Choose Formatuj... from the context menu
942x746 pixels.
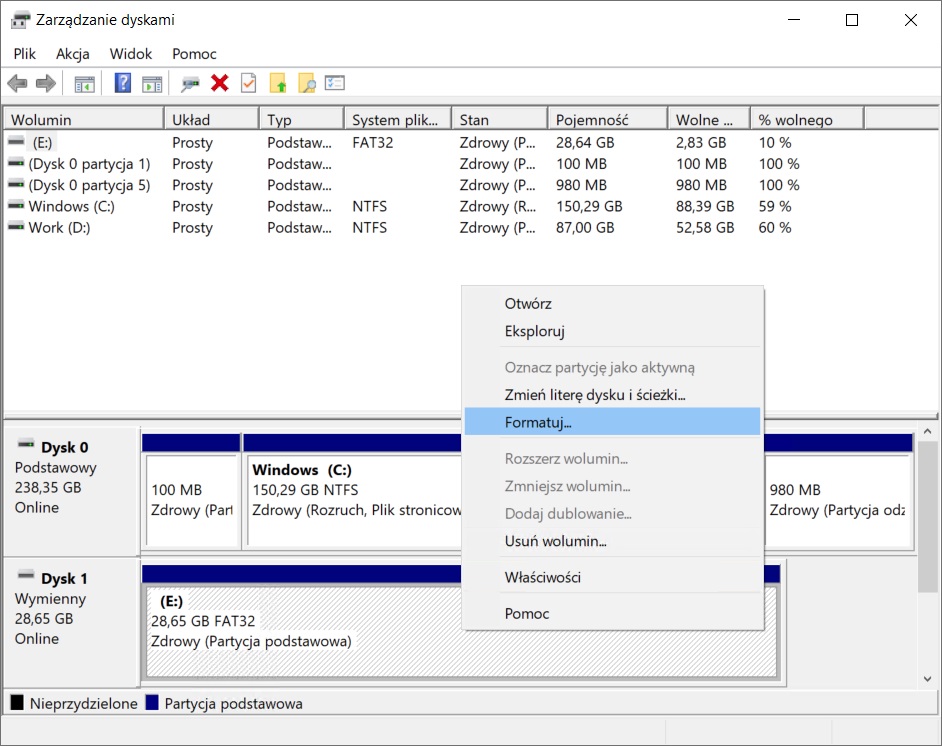(x=538, y=422)
